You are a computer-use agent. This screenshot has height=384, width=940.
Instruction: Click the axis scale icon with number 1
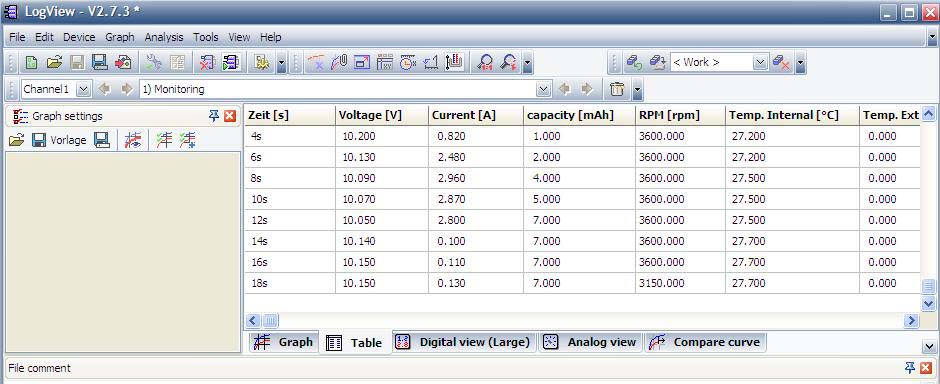click(431, 62)
